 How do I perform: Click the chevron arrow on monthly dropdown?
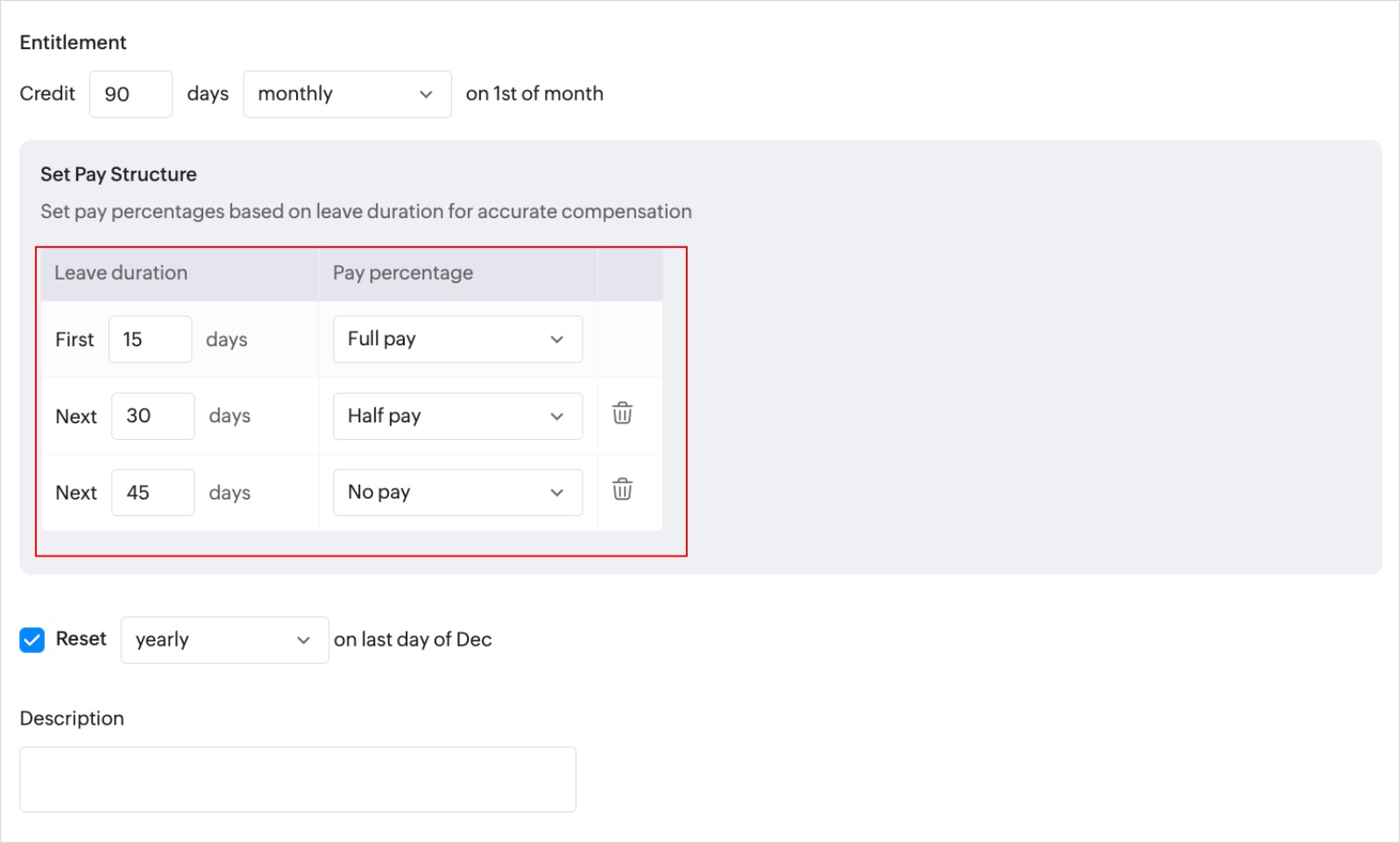[x=426, y=95]
